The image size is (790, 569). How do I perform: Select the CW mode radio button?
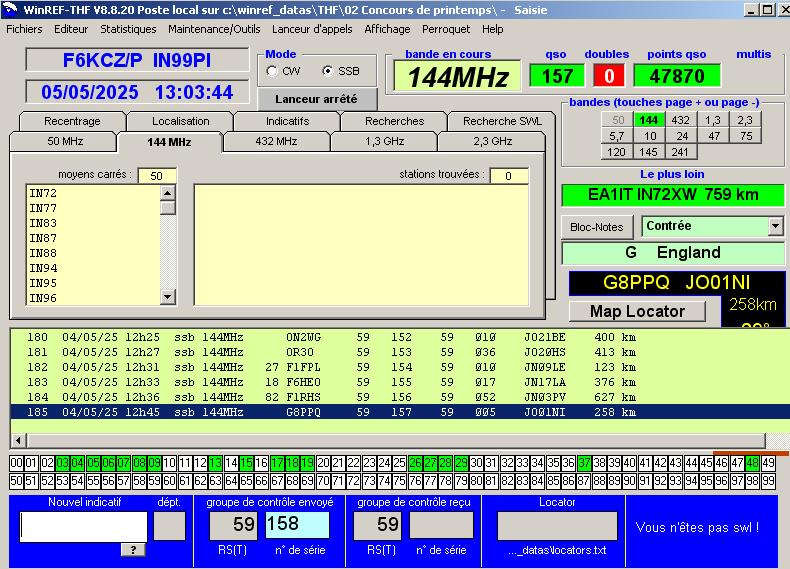point(272,71)
